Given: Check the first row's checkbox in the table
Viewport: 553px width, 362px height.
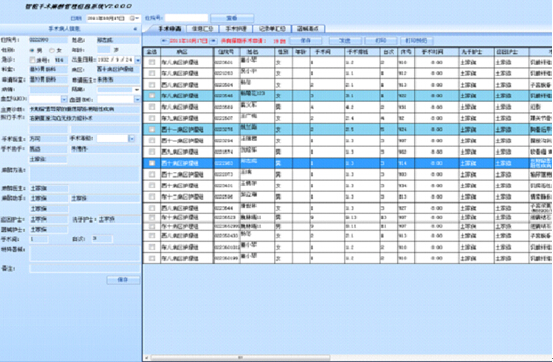Looking at the screenshot, I should [x=152, y=62].
